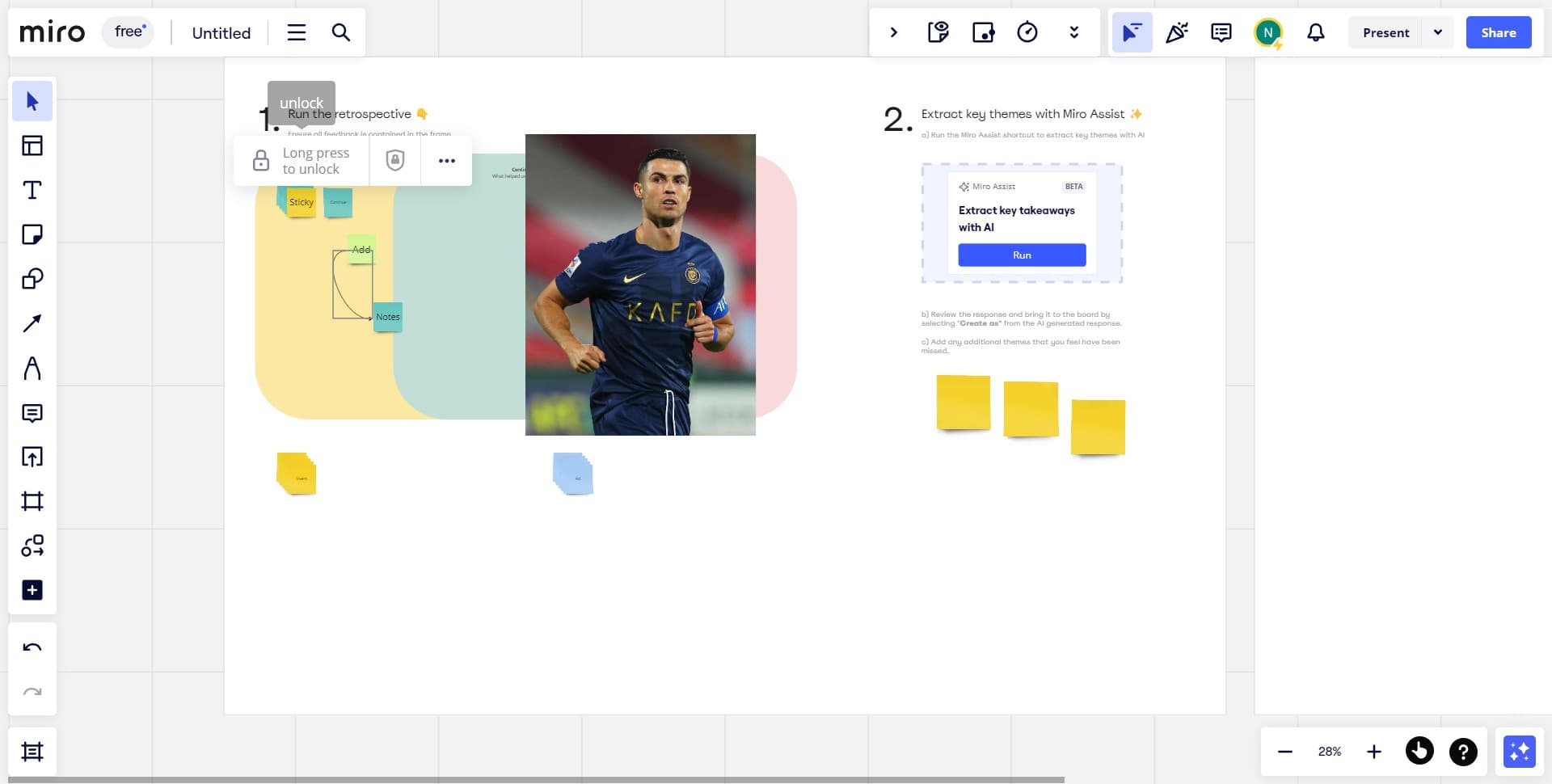Expand the Present dropdown arrow
1552x784 pixels.
pyautogui.click(x=1437, y=32)
